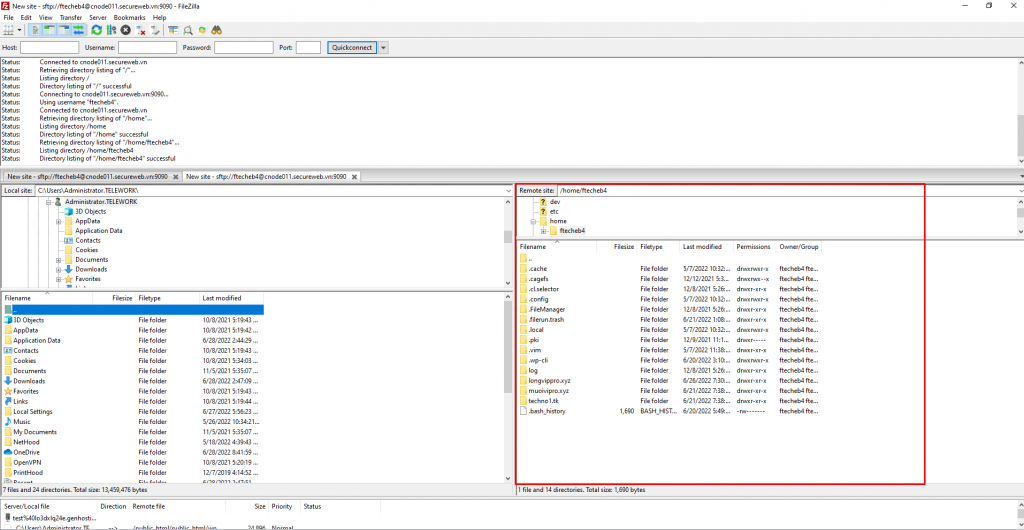Switch to the second New site tab
Image resolution: width=1024 pixels, height=530 pixels.
266,176
